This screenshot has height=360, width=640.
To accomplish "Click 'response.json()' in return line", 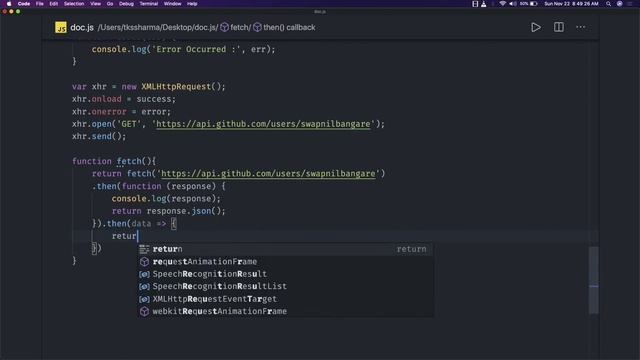I will click(x=183, y=211).
